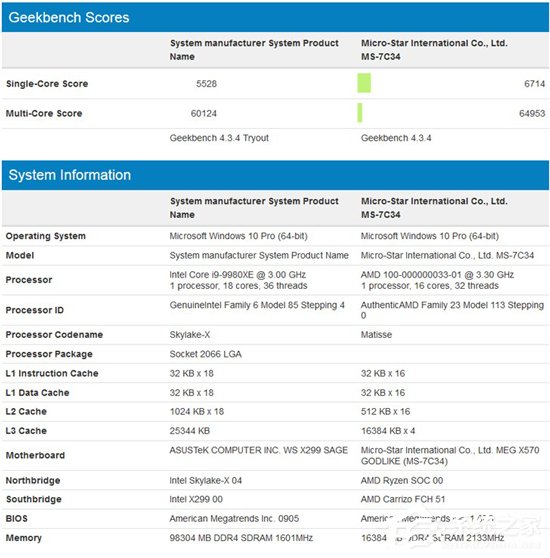
Task: Click GenuineIntel Family 6 Model 85 text
Action: tap(257, 305)
